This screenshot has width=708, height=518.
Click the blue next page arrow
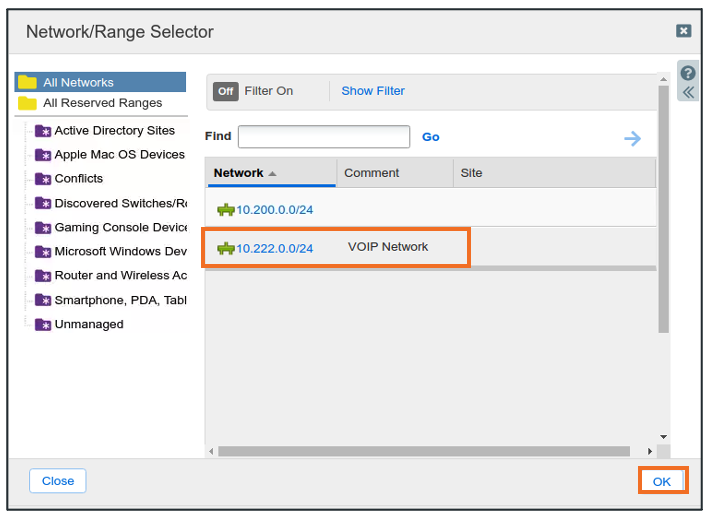coord(632,138)
